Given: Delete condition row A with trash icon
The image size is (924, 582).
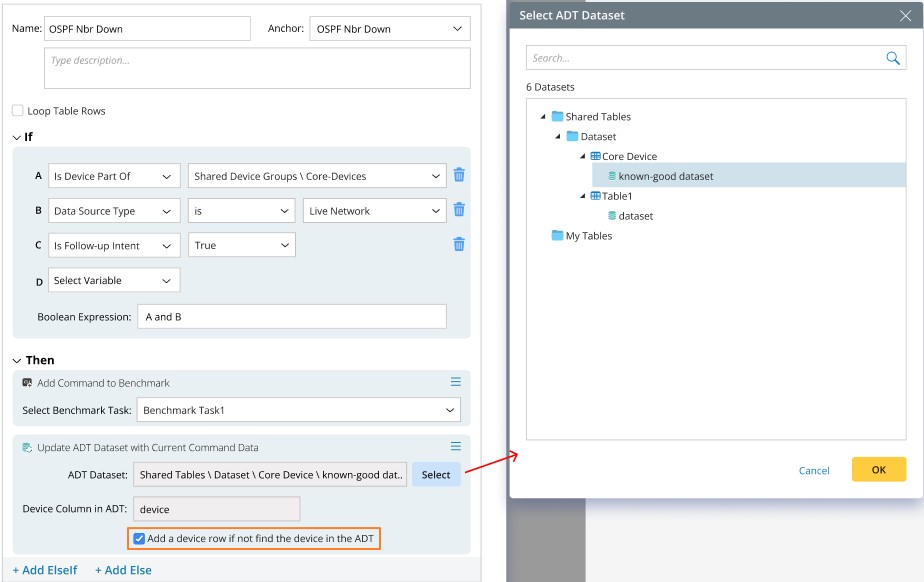Looking at the screenshot, I should [459, 175].
